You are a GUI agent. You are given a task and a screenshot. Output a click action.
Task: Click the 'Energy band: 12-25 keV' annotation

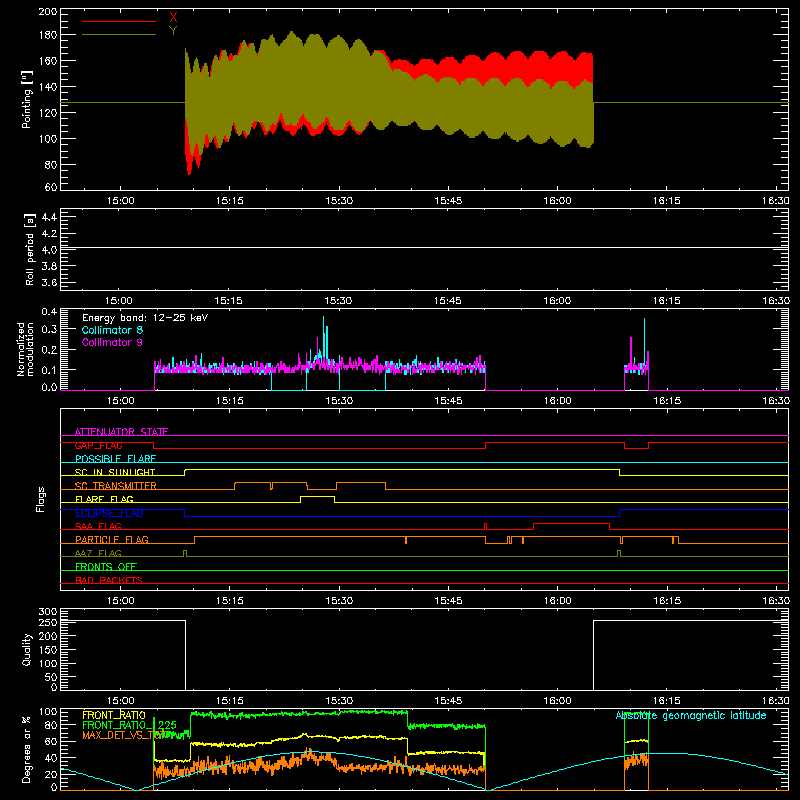145,318
